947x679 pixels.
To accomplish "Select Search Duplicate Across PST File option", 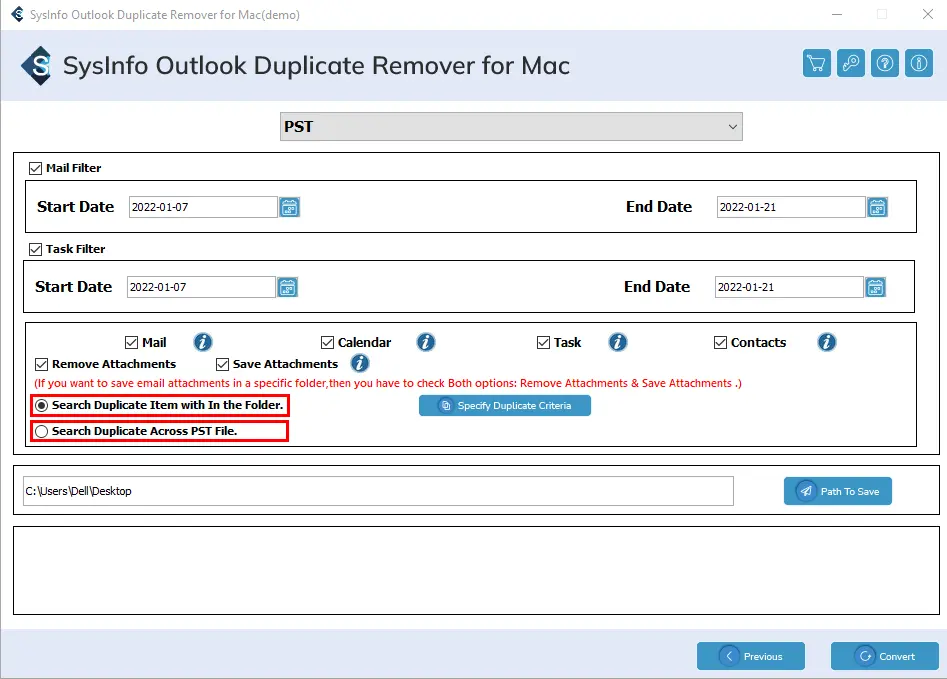I will (41, 431).
